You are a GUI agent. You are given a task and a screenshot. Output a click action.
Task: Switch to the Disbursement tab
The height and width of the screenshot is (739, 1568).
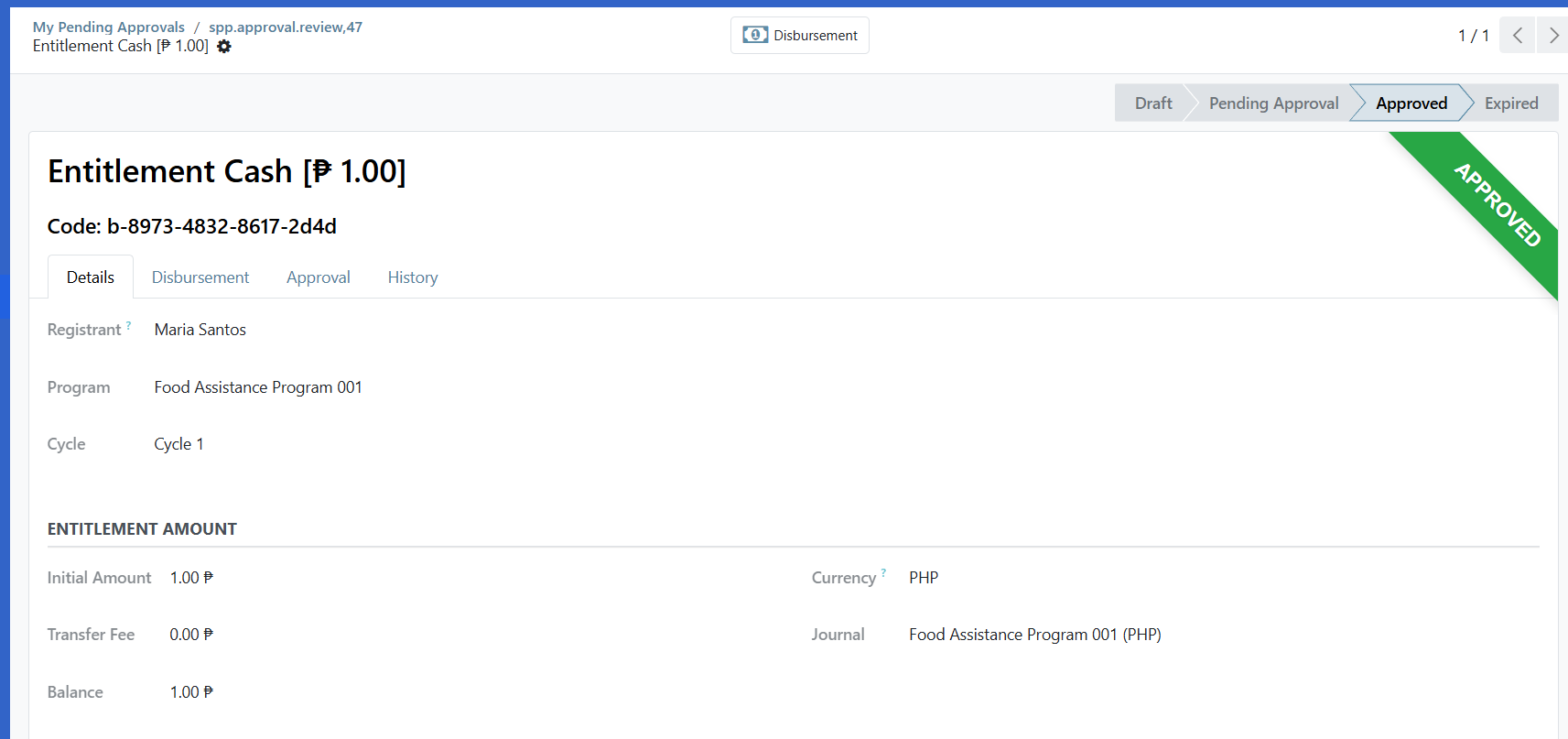pos(200,277)
